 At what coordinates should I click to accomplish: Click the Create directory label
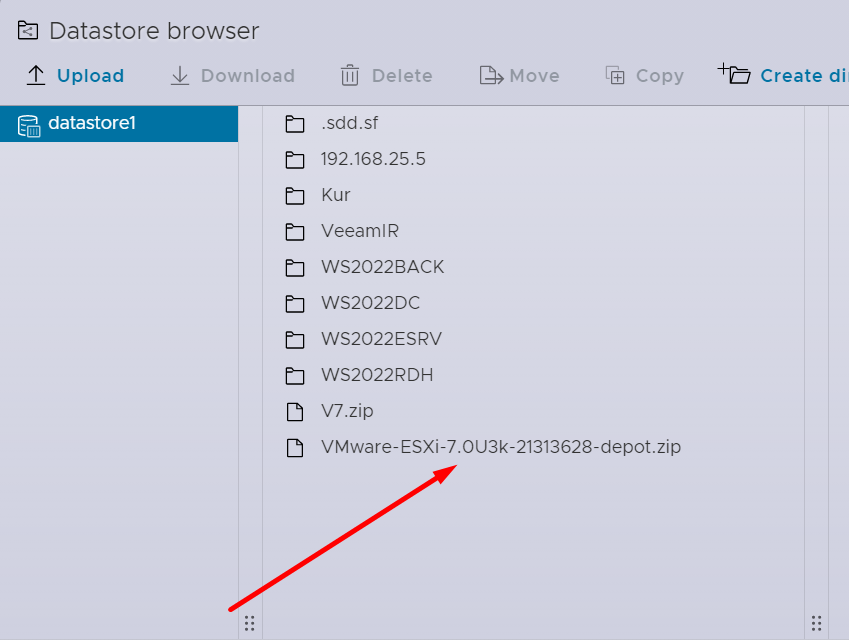point(805,76)
